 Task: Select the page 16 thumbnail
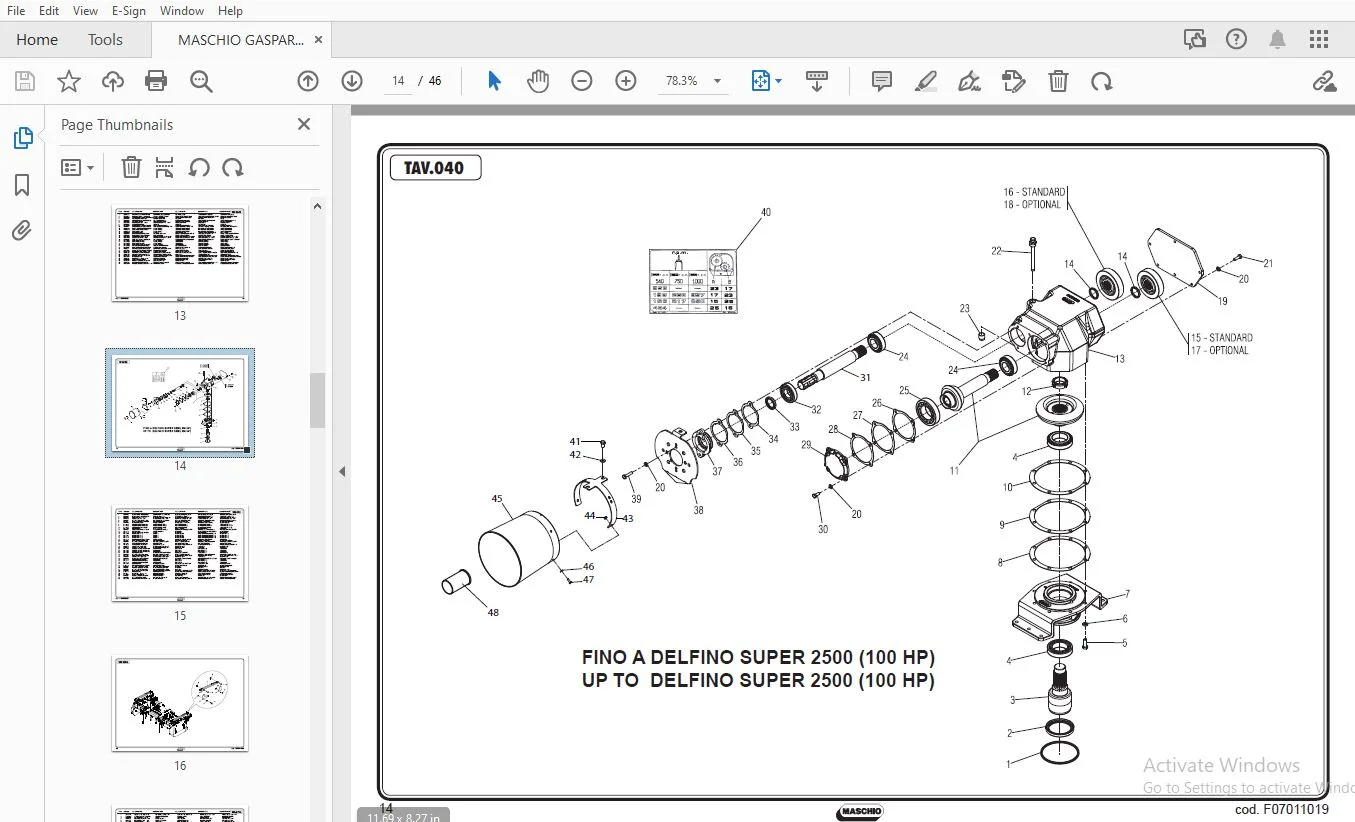click(x=180, y=704)
